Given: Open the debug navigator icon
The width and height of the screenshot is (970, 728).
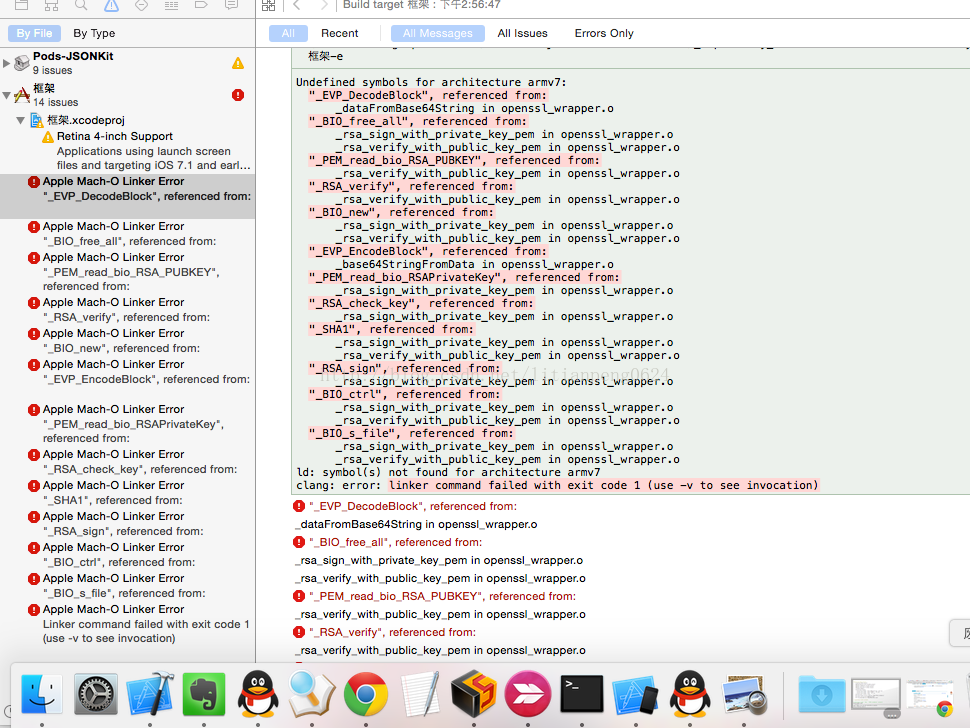Looking at the screenshot, I should [x=171, y=6].
